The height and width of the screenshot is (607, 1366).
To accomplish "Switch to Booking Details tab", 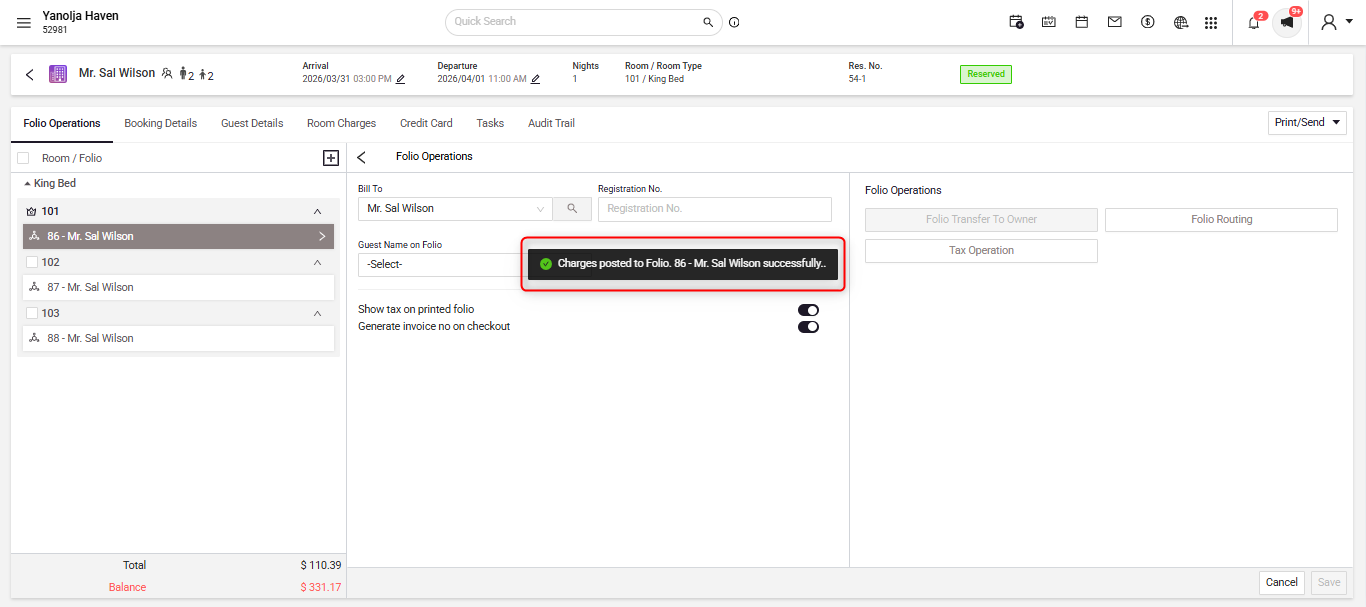I will pos(160,123).
